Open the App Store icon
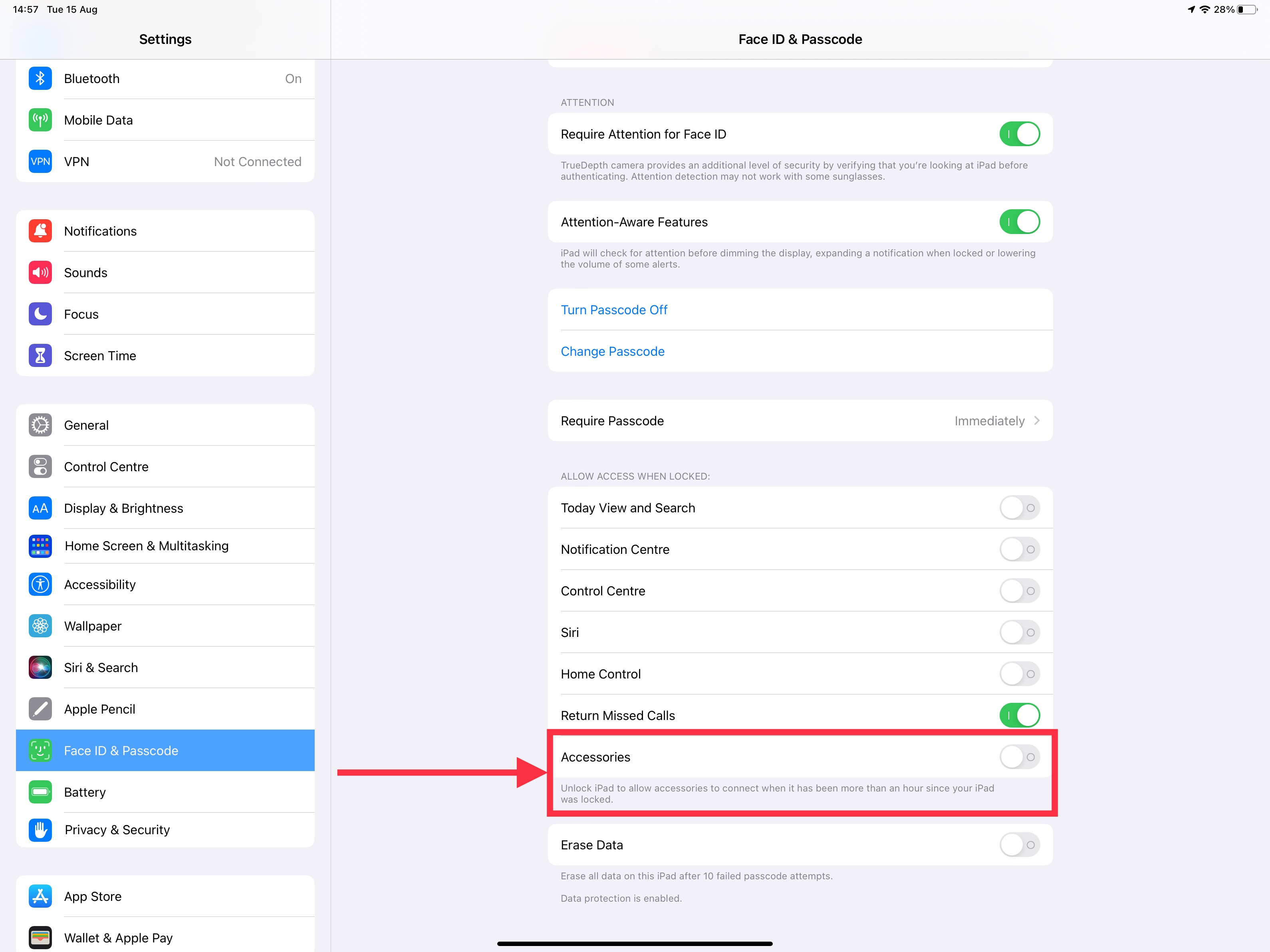The height and width of the screenshot is (952, 1270). pyautogui.click(x=40, y=896)
